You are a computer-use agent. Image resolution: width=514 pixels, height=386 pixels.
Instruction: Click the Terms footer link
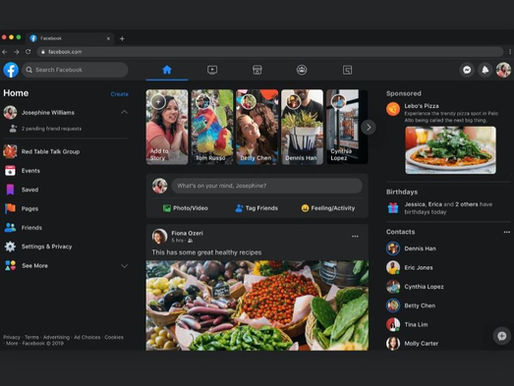coord(32,337)
